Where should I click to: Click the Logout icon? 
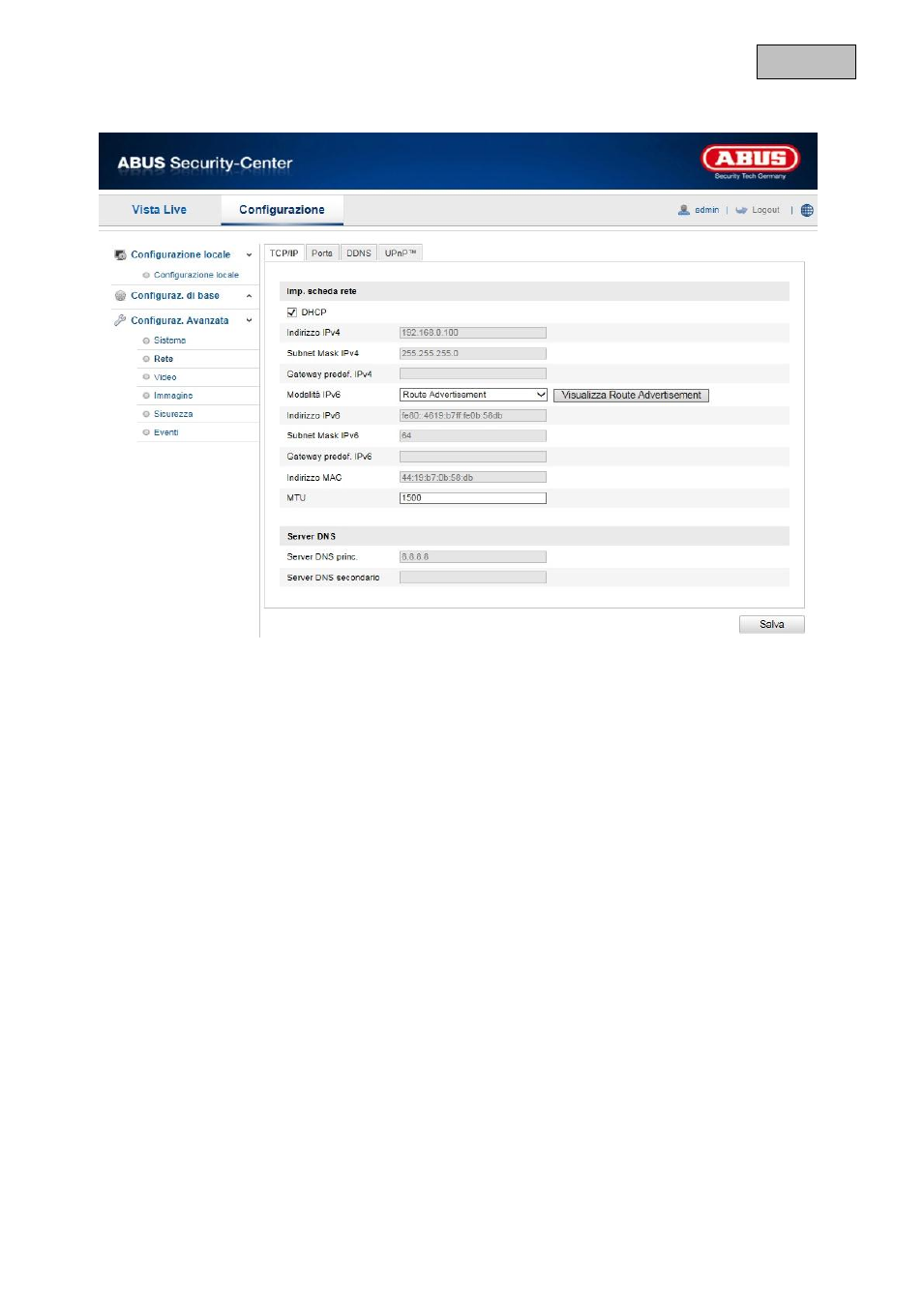pyautogui.click(x=741, y=210)
